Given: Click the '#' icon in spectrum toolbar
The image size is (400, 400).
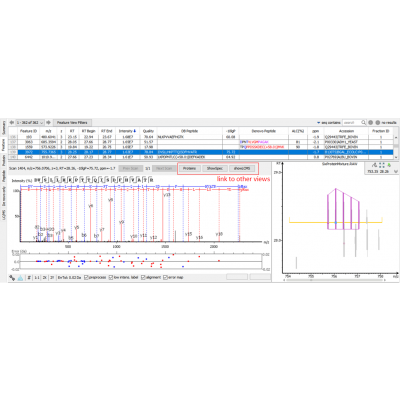Looking at the screenshot, I should point(29,277).
